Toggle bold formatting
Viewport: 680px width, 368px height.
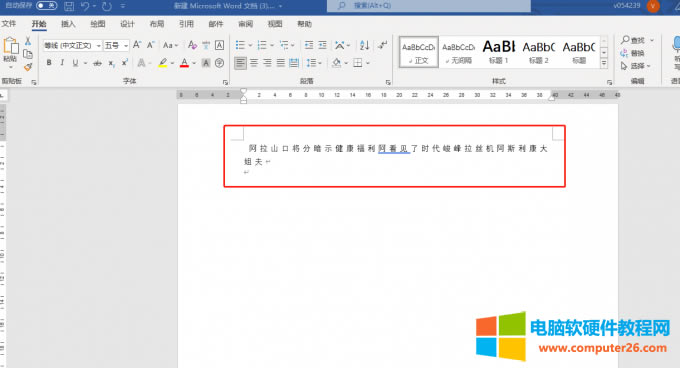coord(49,63)
